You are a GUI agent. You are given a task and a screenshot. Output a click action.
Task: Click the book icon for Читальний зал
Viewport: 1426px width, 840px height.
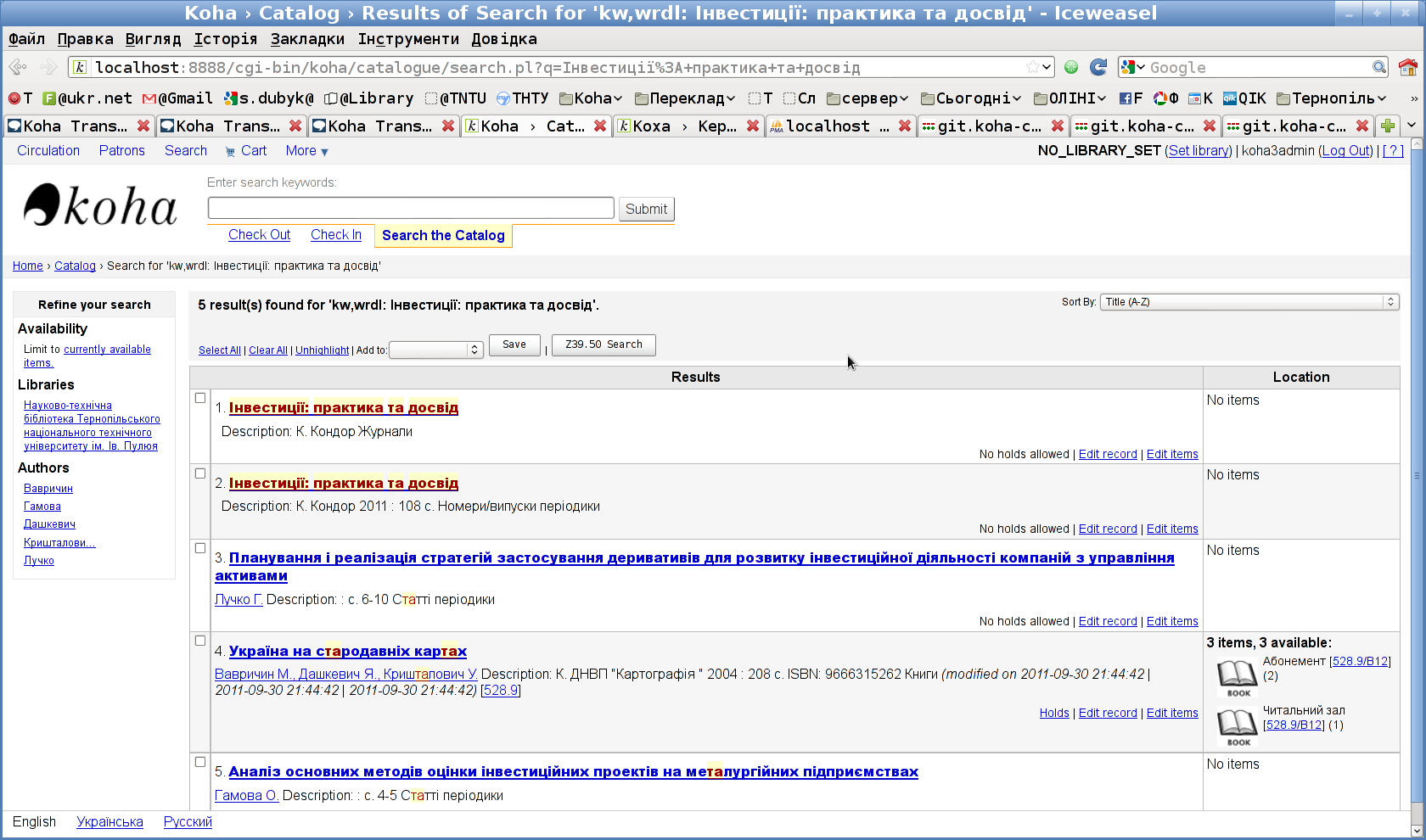(x=1237, y=726)
